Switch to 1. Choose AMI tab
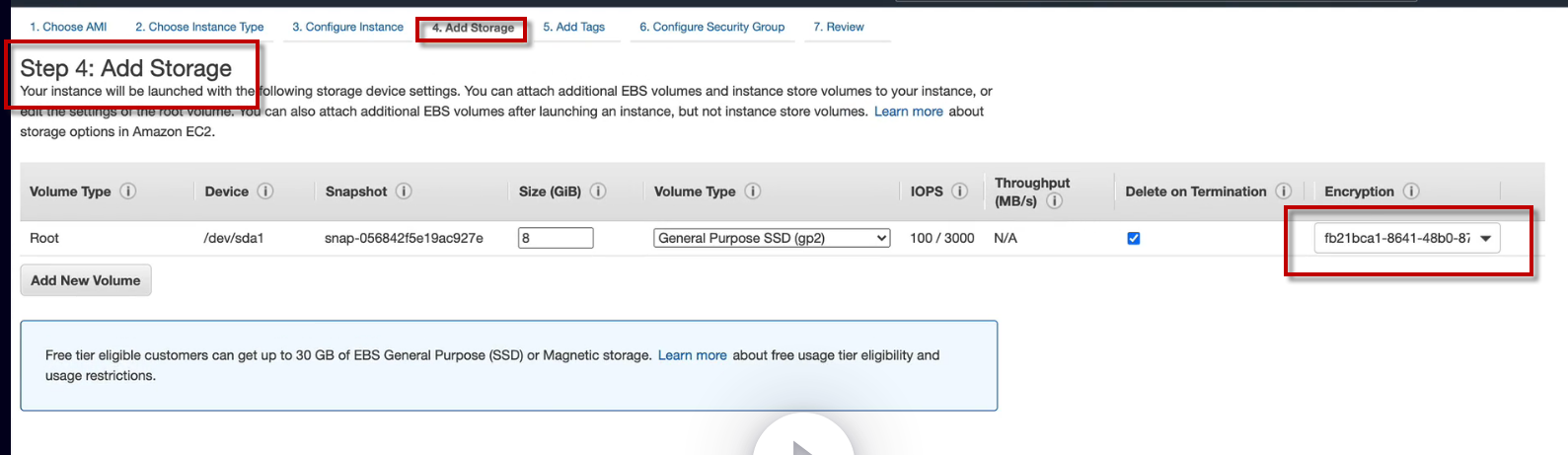Viewport: 1568px width, 455px height. [x=68, y=27]
